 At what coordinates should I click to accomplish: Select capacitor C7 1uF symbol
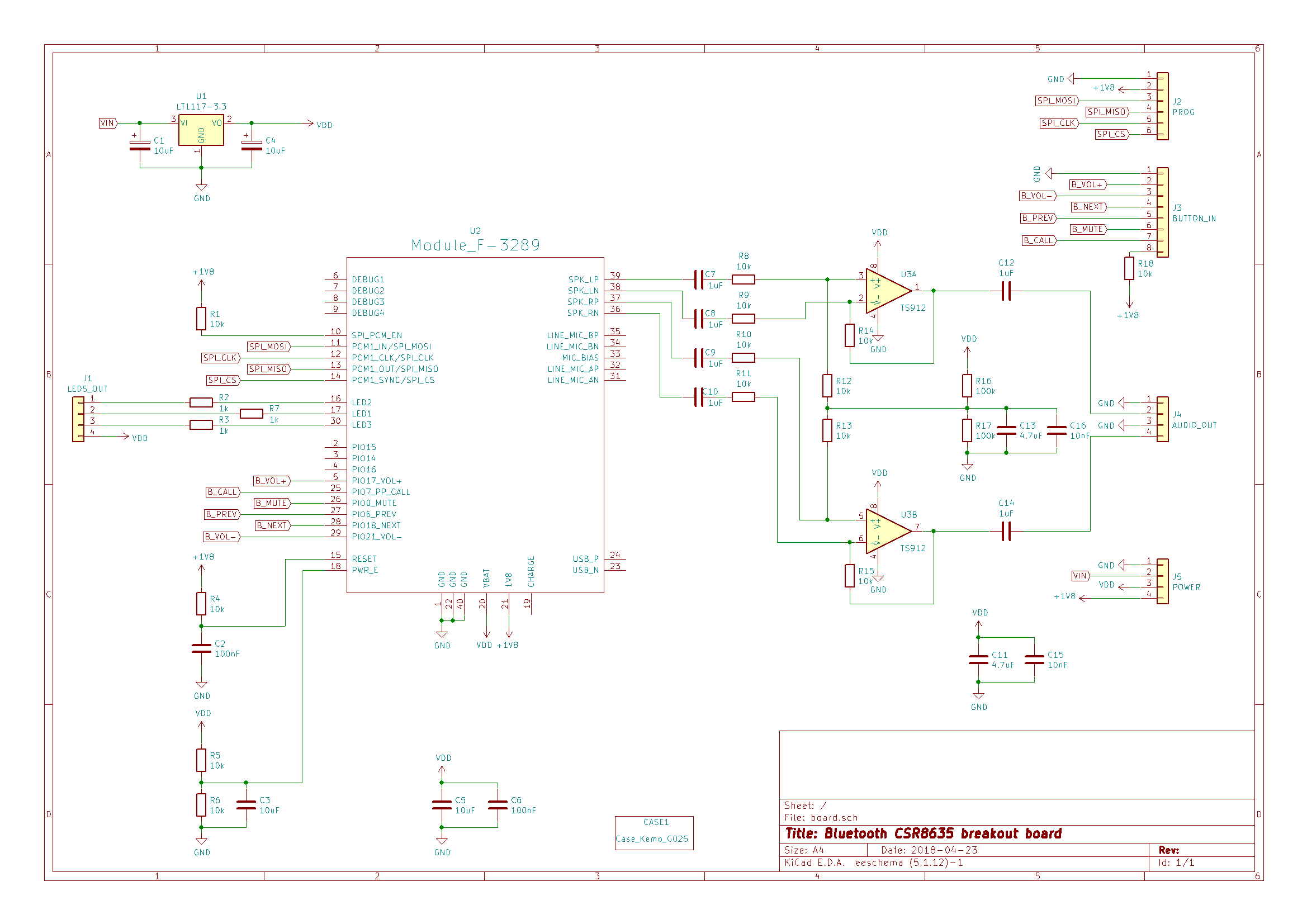[x=698, y=279]
